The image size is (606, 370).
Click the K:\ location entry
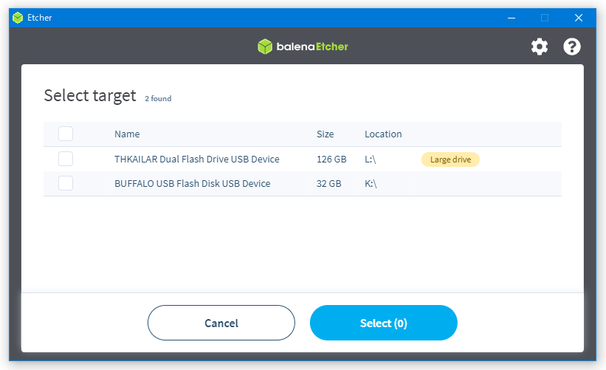click(371, 184)
